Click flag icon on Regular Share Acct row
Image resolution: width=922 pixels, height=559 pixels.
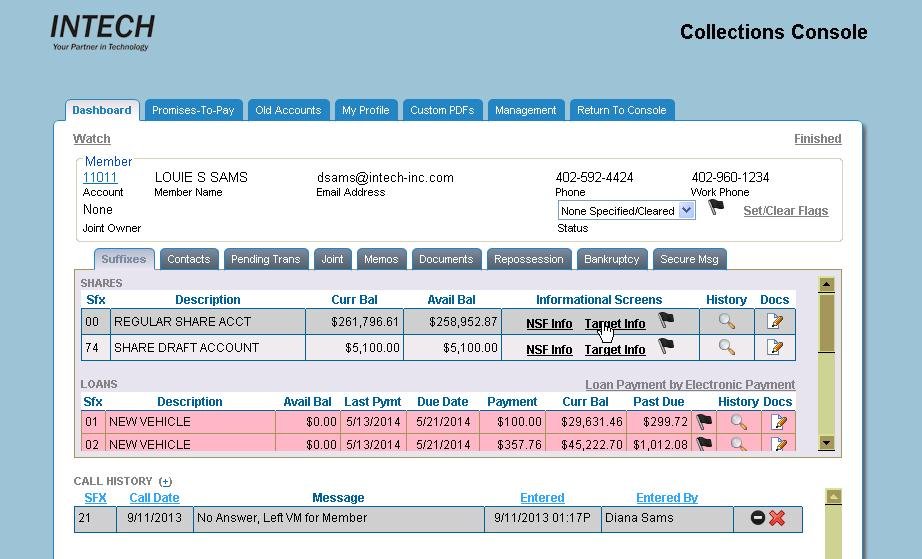click(x=666, y=321)
